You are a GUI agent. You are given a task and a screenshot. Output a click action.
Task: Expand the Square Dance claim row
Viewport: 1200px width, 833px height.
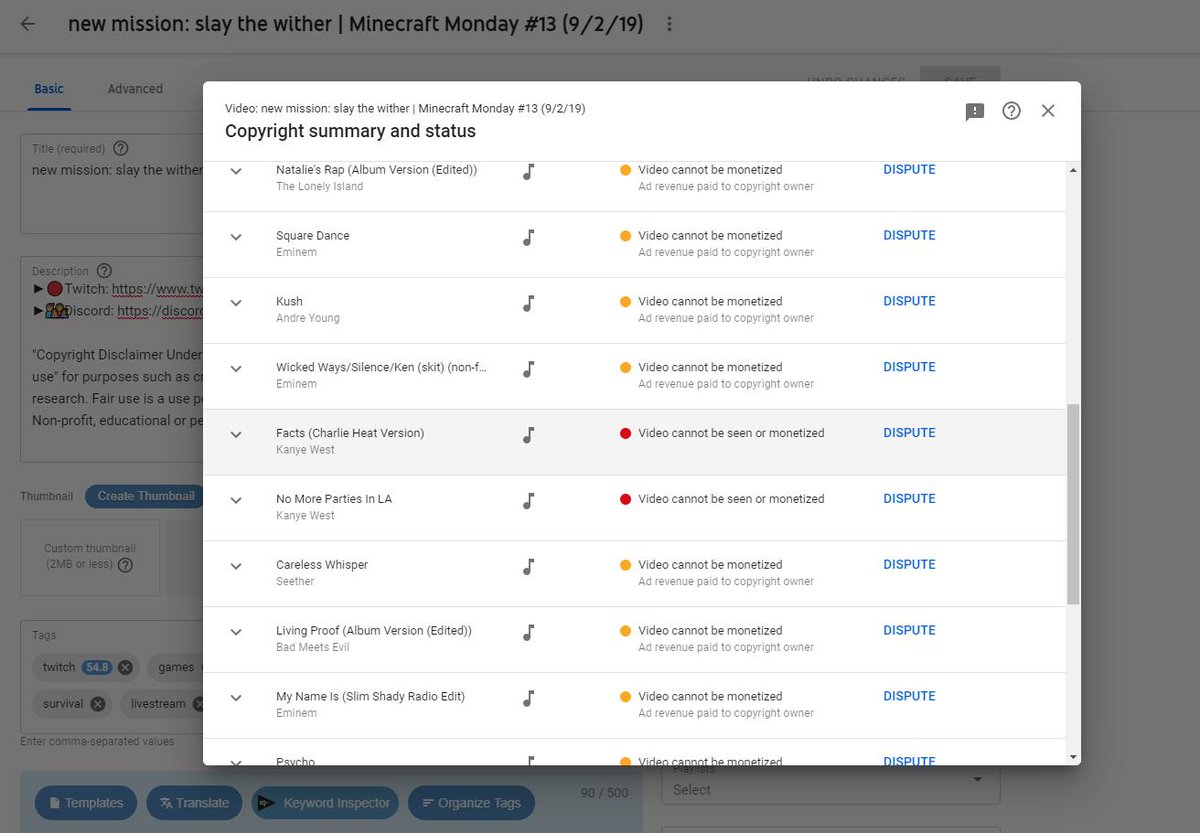tap(236, 237)
